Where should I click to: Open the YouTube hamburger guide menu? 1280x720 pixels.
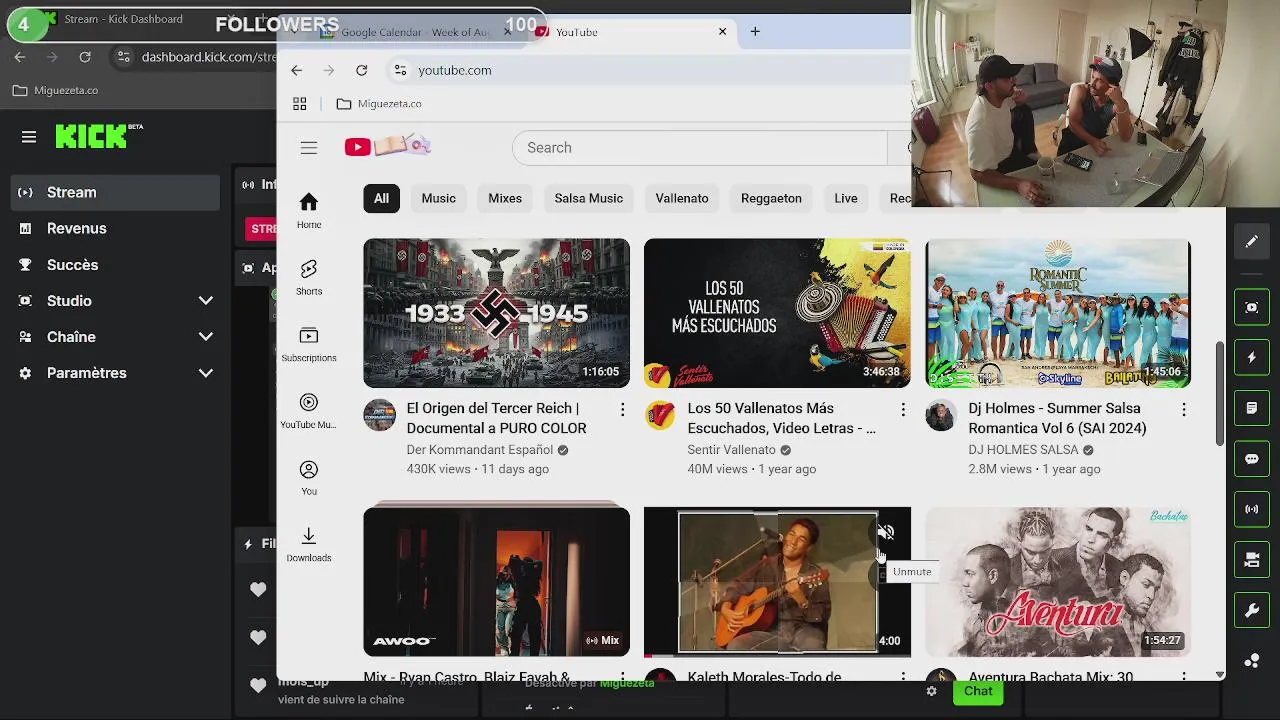click(x=309, y=148)
